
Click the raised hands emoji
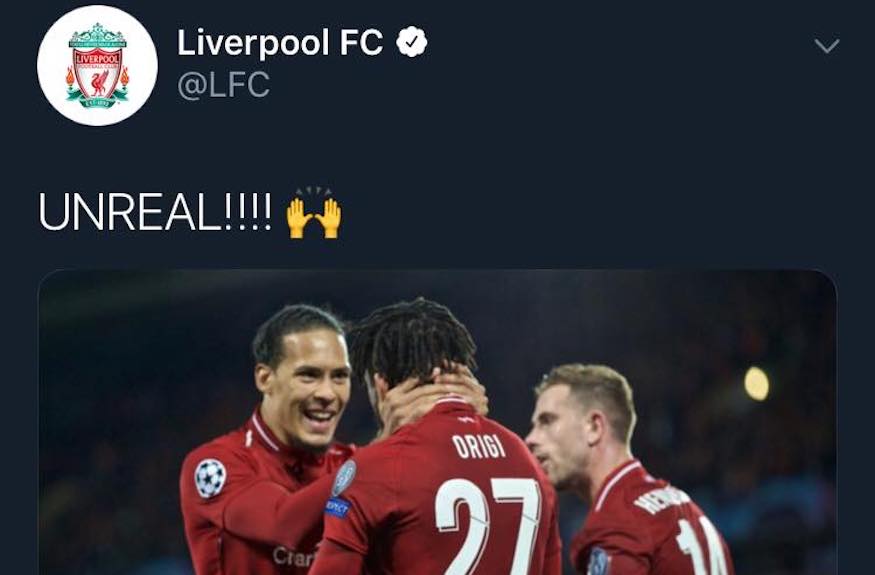click(314, 213)
